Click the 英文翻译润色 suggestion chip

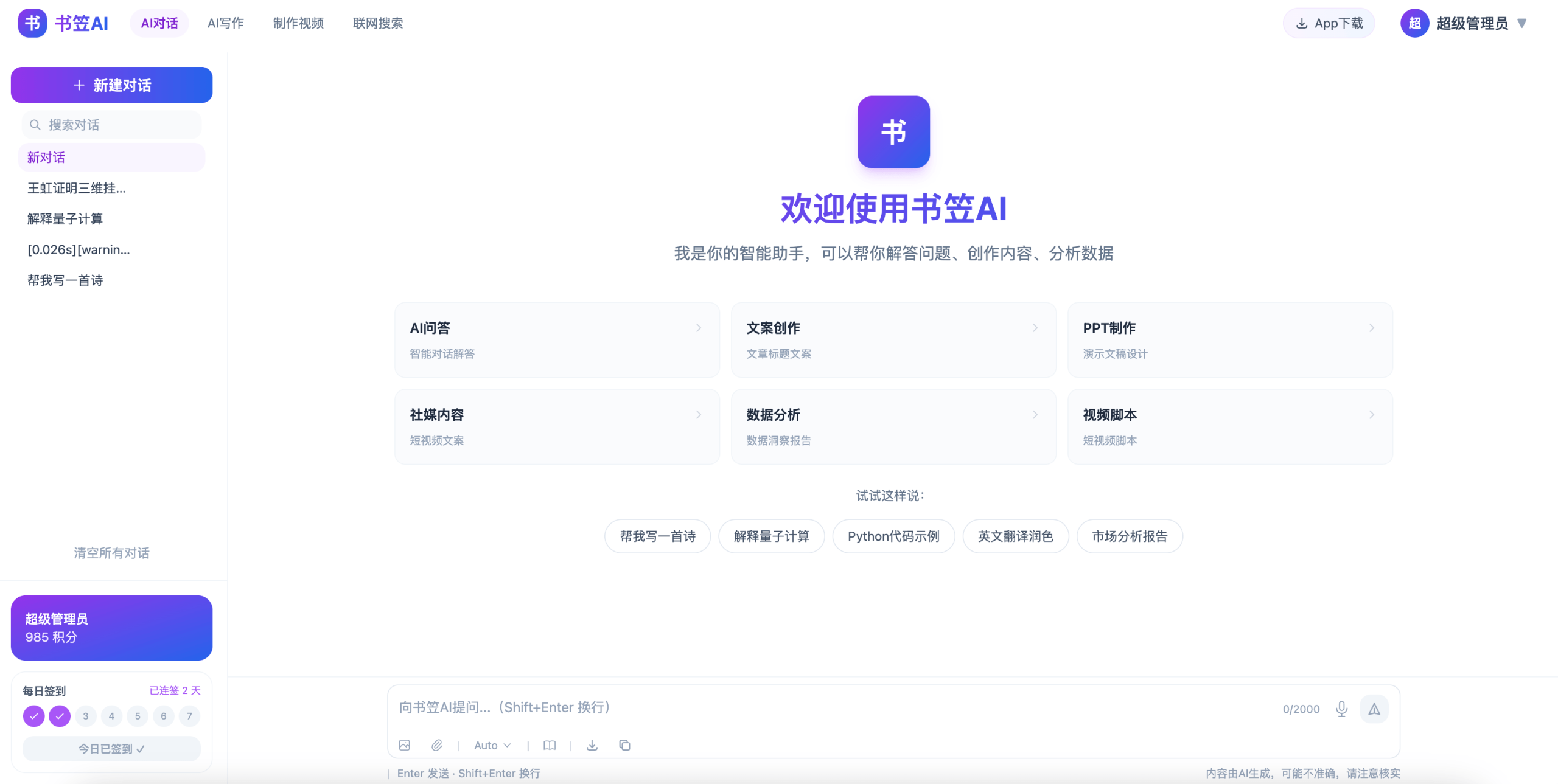pos(1015,536)
